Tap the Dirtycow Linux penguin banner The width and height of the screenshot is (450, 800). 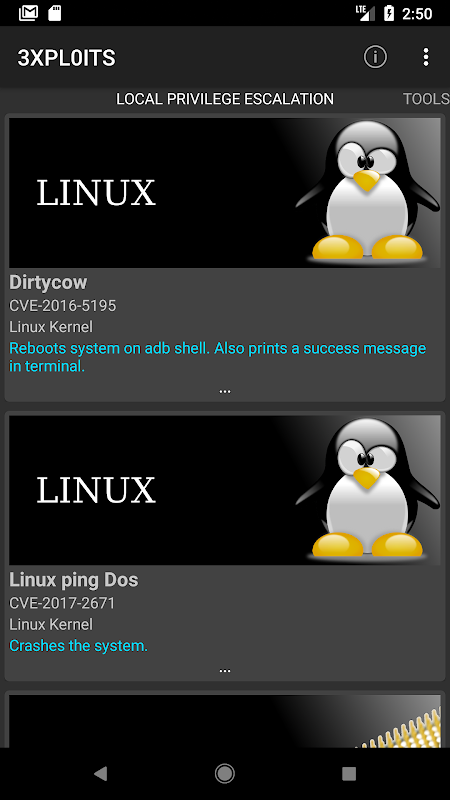click(225, 193)
